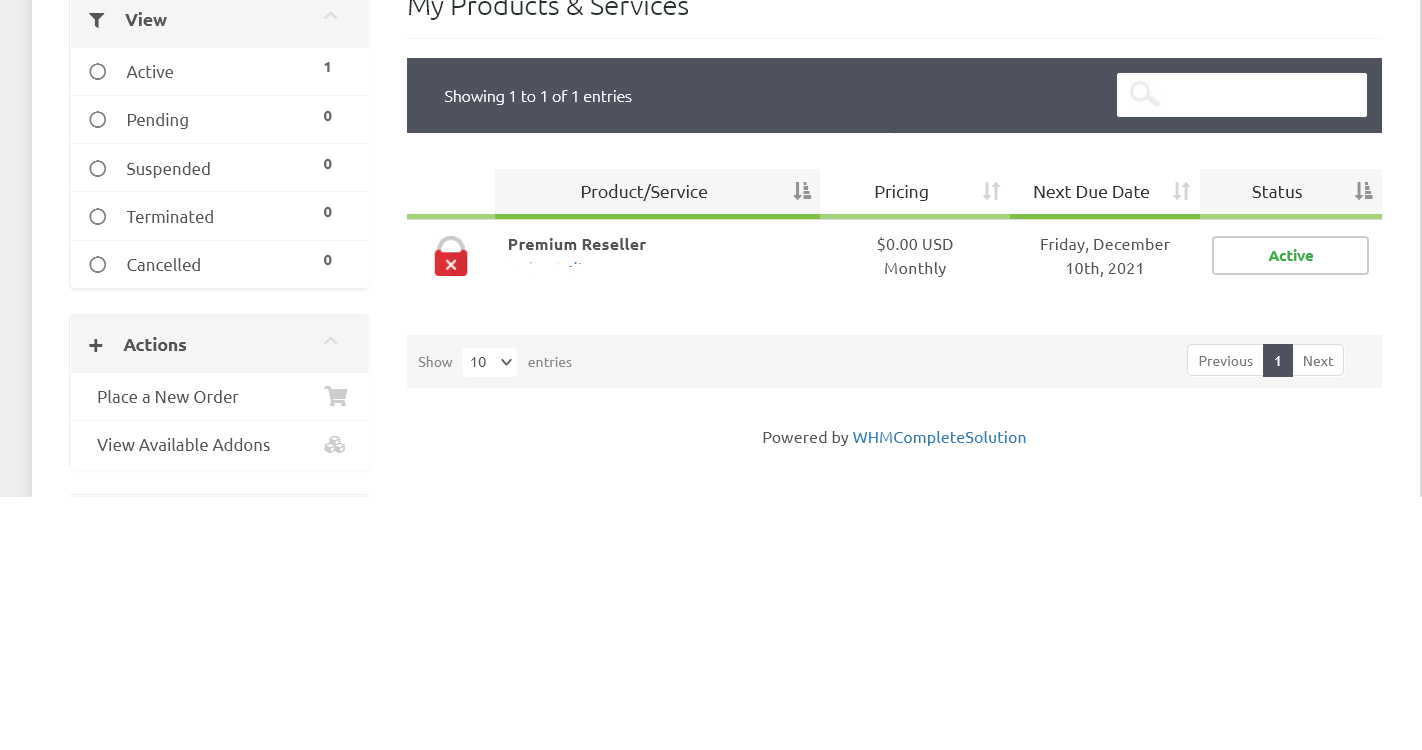Open the show entries count dropdown
Screen dimensions: 1422x750
[x=490, y=362]
